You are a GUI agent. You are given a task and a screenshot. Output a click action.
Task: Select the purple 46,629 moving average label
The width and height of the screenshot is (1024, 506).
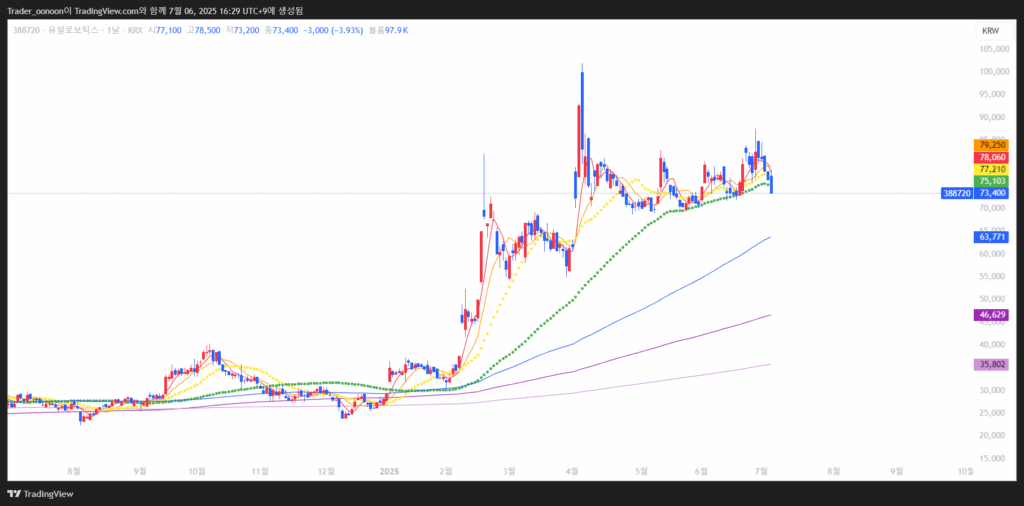[992, 315]
